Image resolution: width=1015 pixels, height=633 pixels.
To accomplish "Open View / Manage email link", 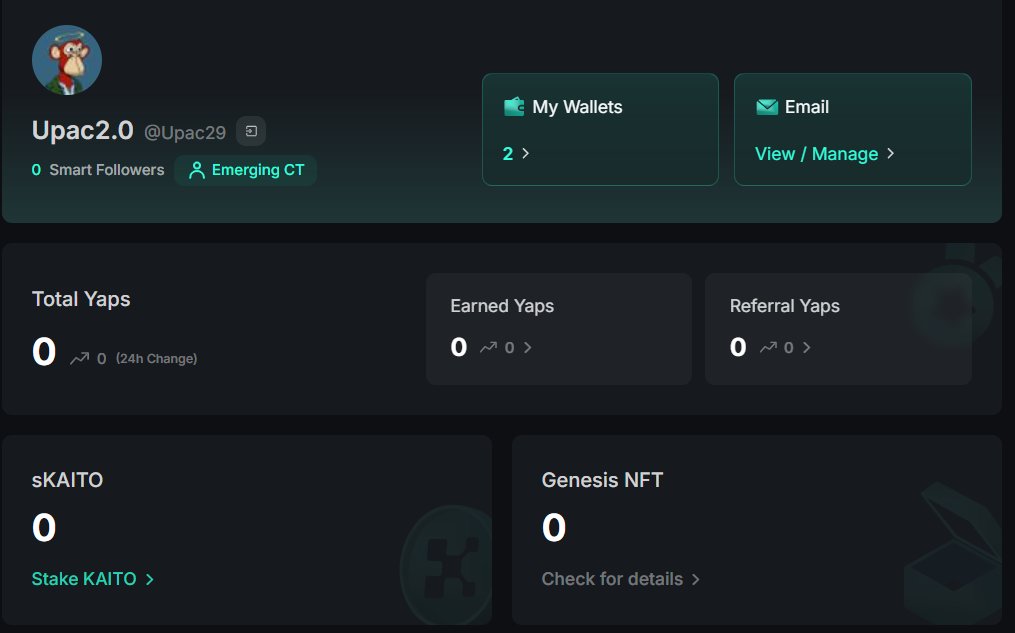I will tap(816, 154).
